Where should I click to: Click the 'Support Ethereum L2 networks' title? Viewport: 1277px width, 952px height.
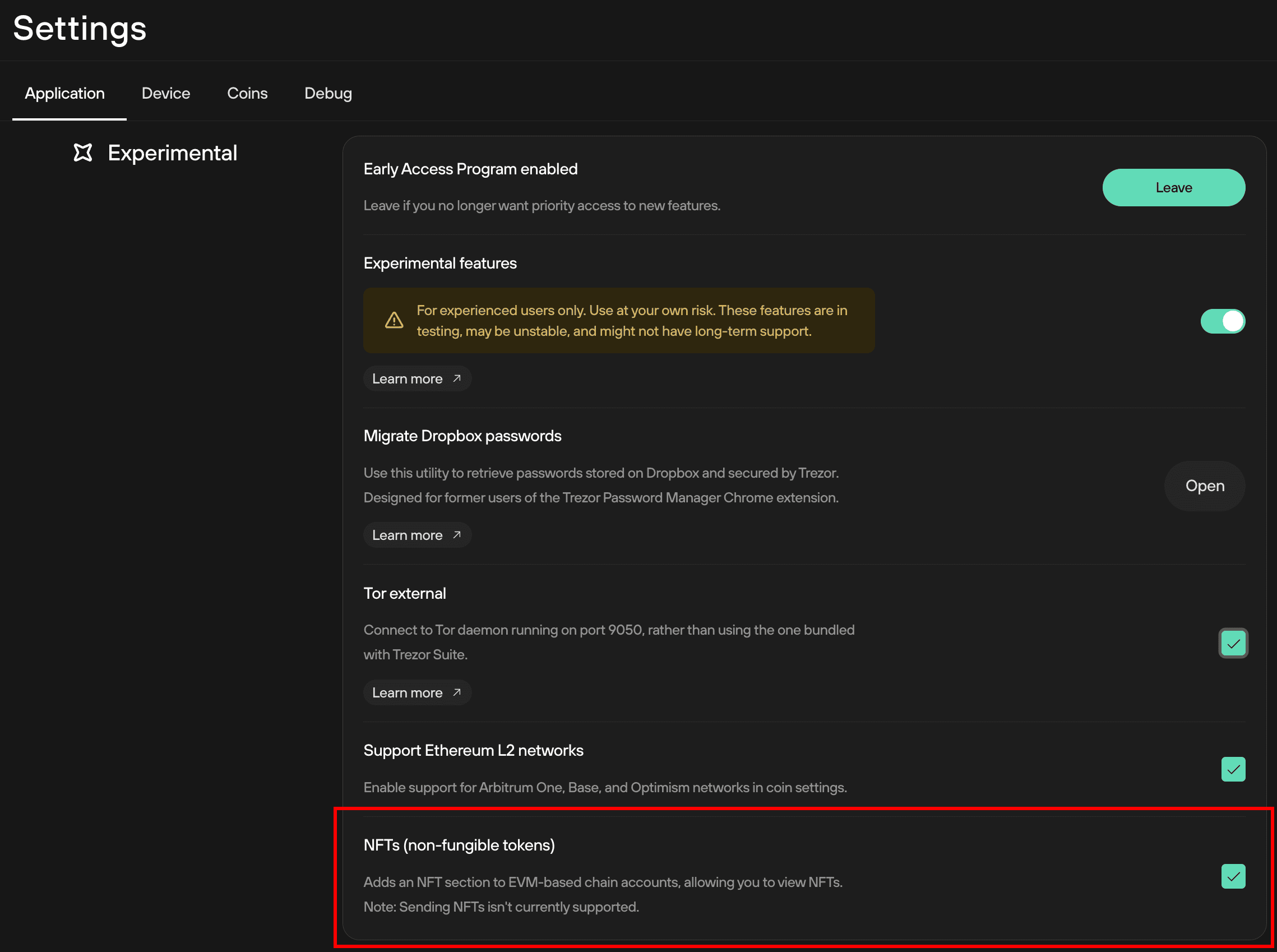click(x=473, y=750)
